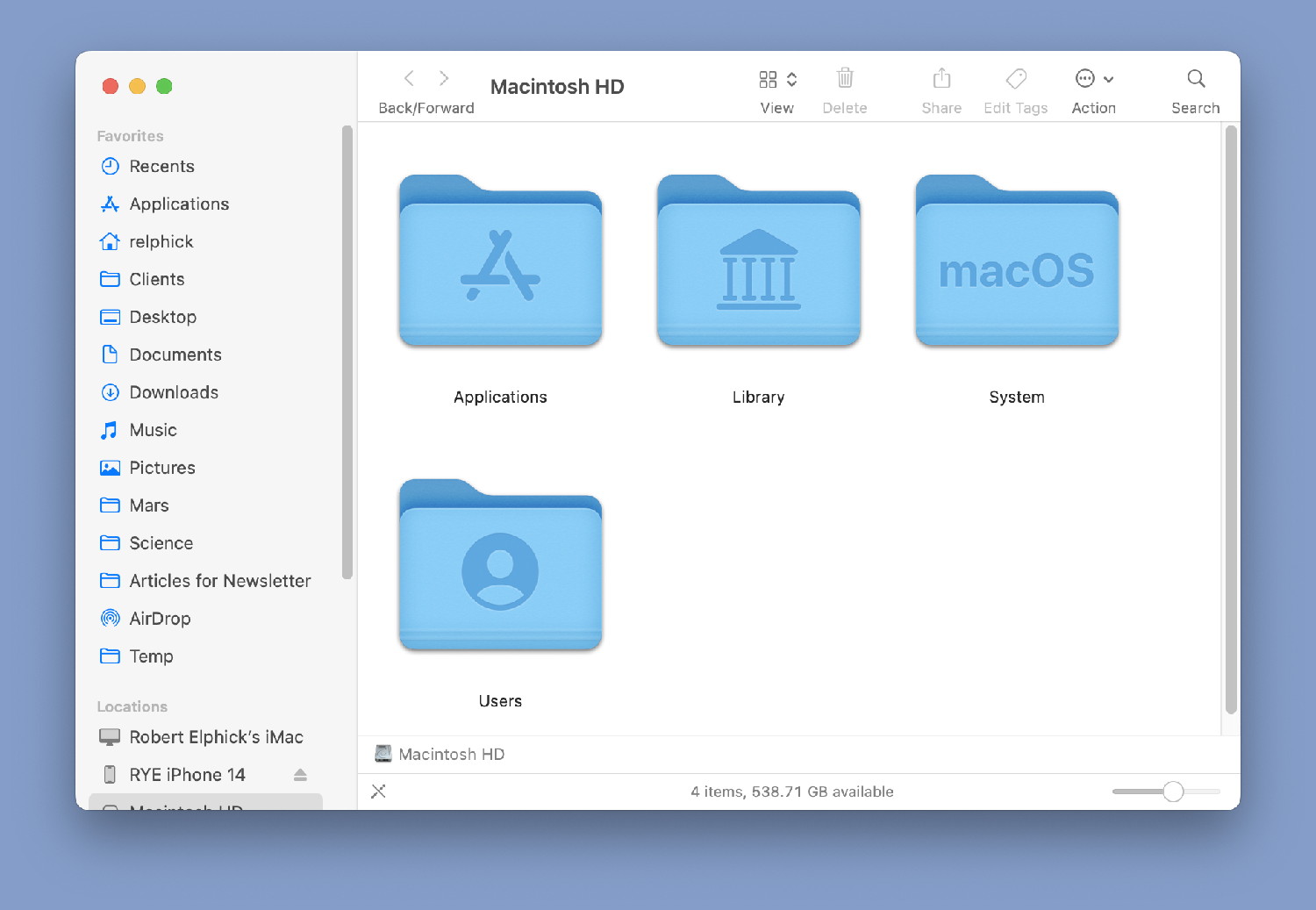This screenshot has width=1316, height=910.
Task: Click the Locations section header
Action: click(x=132, y=706)
